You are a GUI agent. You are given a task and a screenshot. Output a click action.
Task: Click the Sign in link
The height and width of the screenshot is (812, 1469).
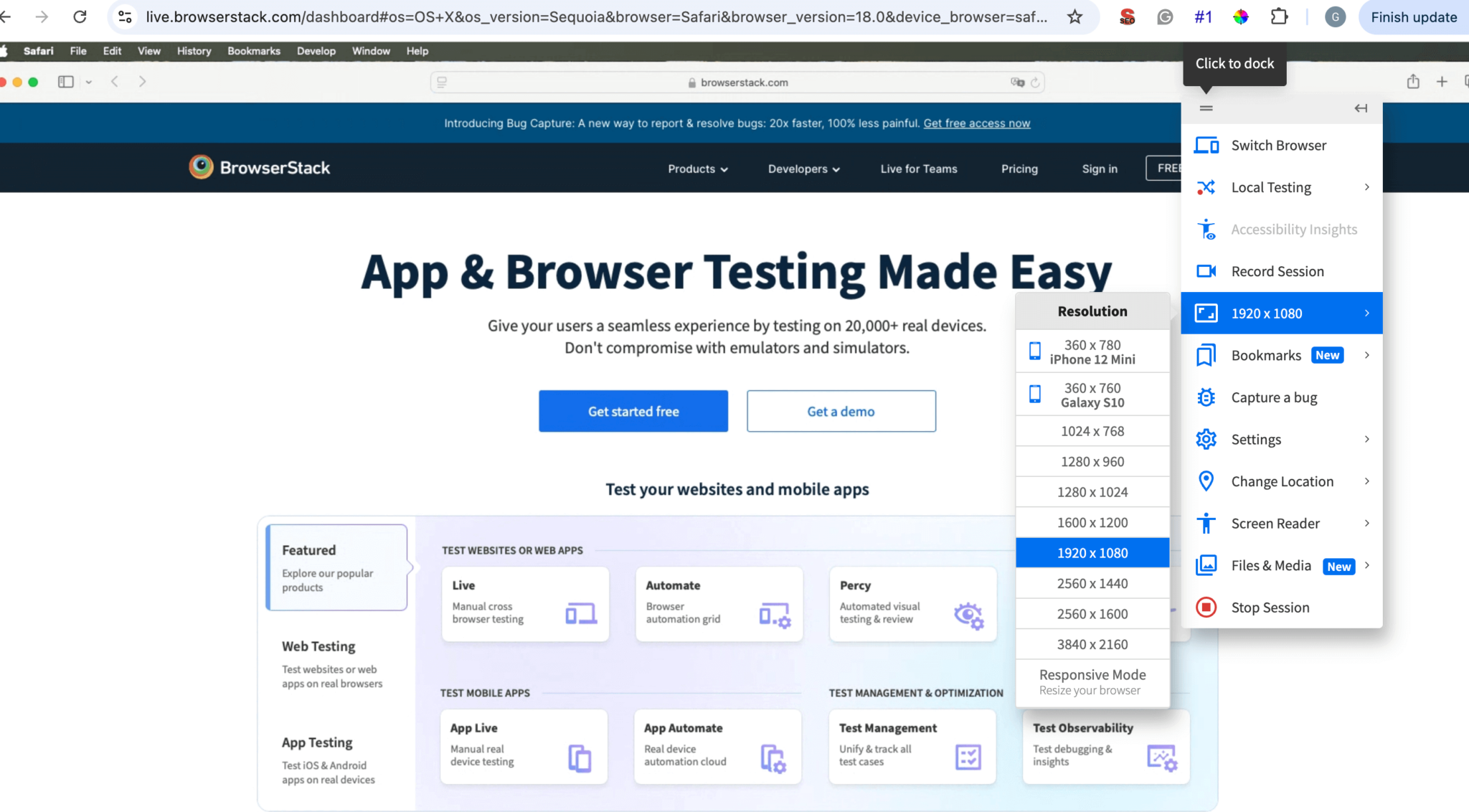pos(1100,169)
